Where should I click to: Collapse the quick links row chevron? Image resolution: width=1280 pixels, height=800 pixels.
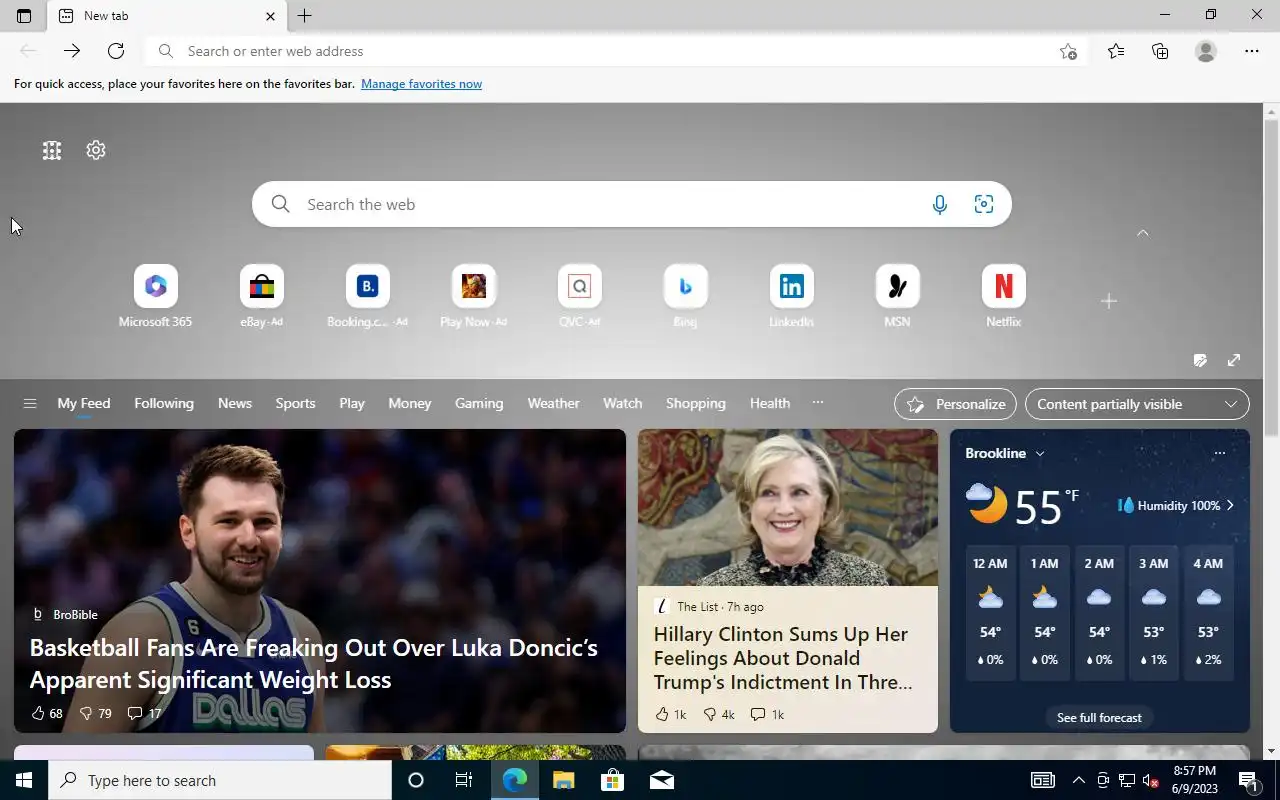1143,233
